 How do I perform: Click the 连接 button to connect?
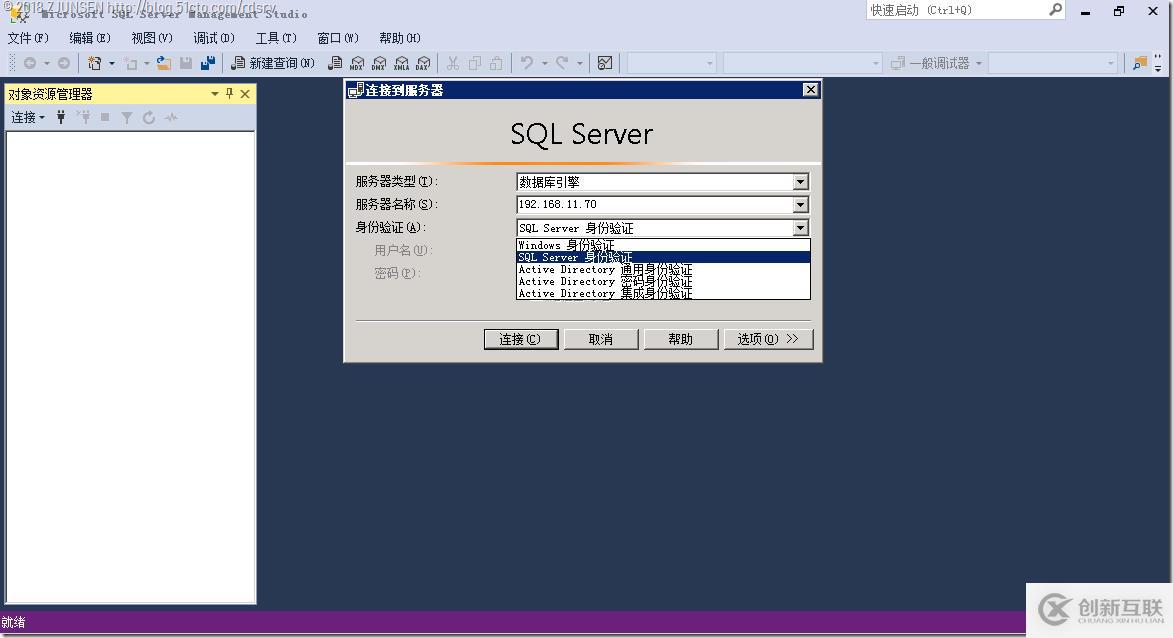pyautogui.click(x=520, y=338)
